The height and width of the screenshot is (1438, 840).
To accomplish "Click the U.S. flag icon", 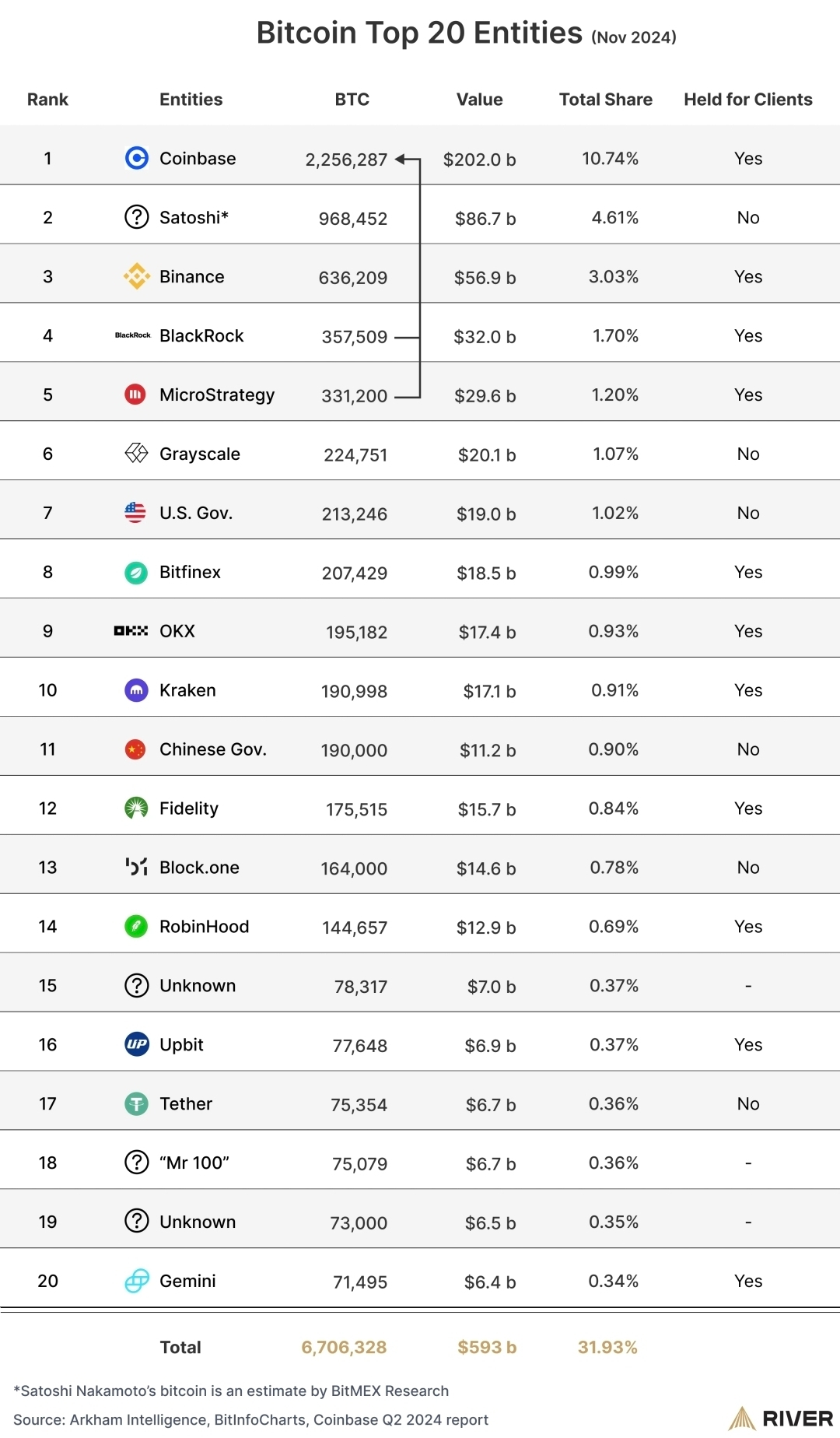I will (x=135, y=512).
